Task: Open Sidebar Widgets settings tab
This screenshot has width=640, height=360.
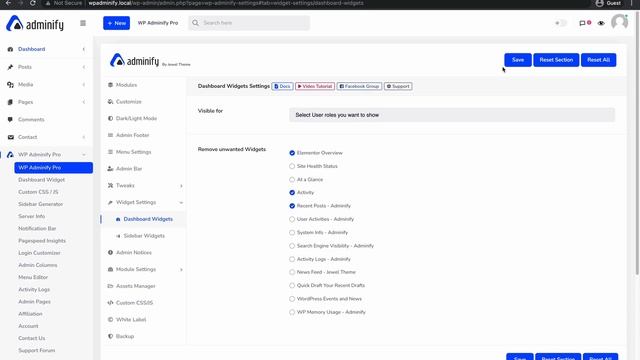Action: tap(143, 236)
